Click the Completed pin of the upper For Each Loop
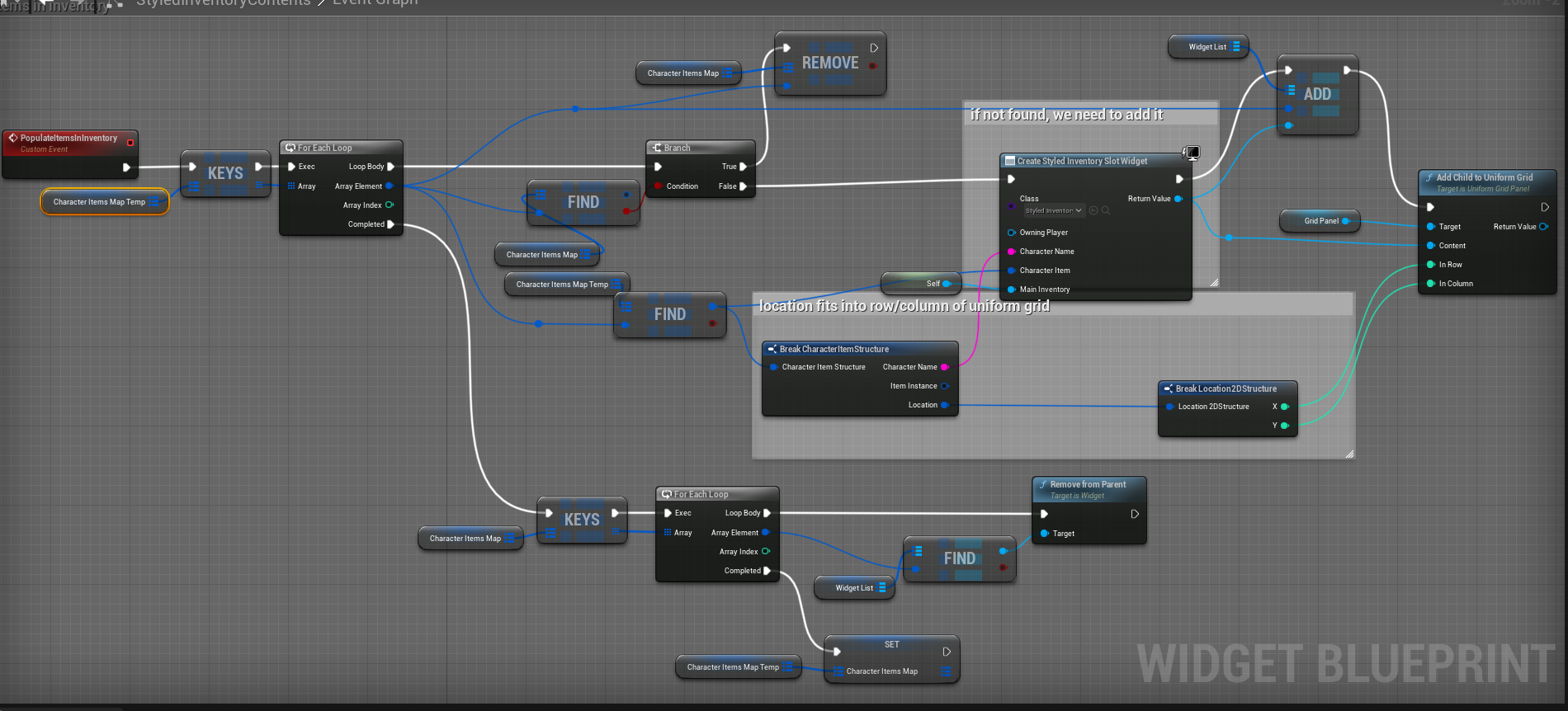 coord(390,224)
